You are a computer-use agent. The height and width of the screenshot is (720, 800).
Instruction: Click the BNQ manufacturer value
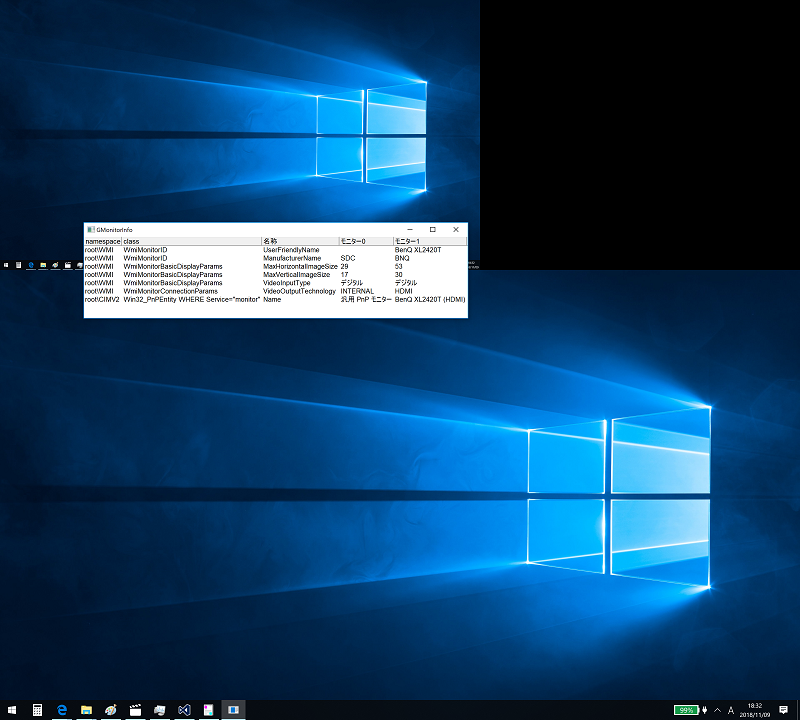402,258
